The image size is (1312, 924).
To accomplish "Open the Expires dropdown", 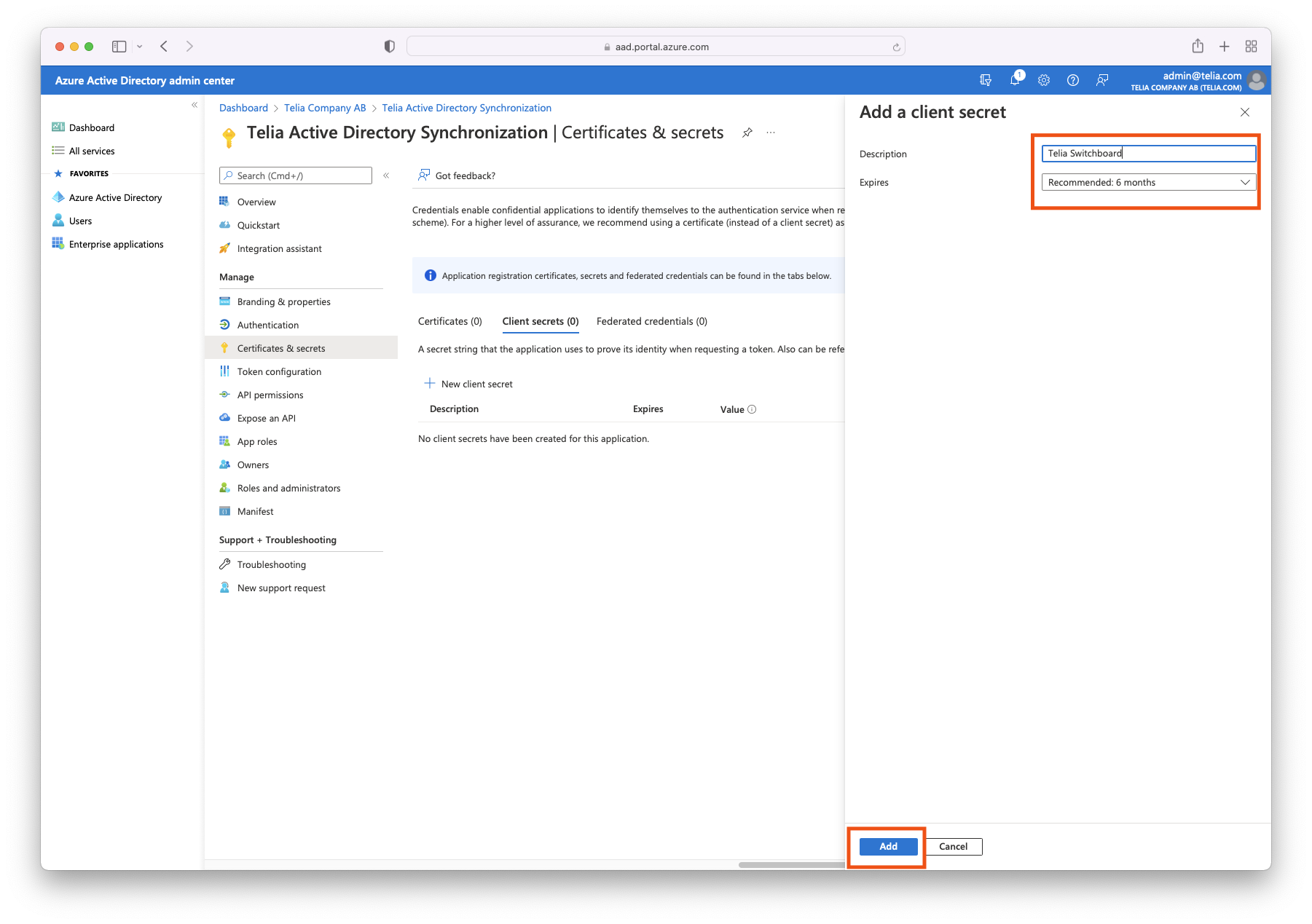I will [x=1148, y=182].
